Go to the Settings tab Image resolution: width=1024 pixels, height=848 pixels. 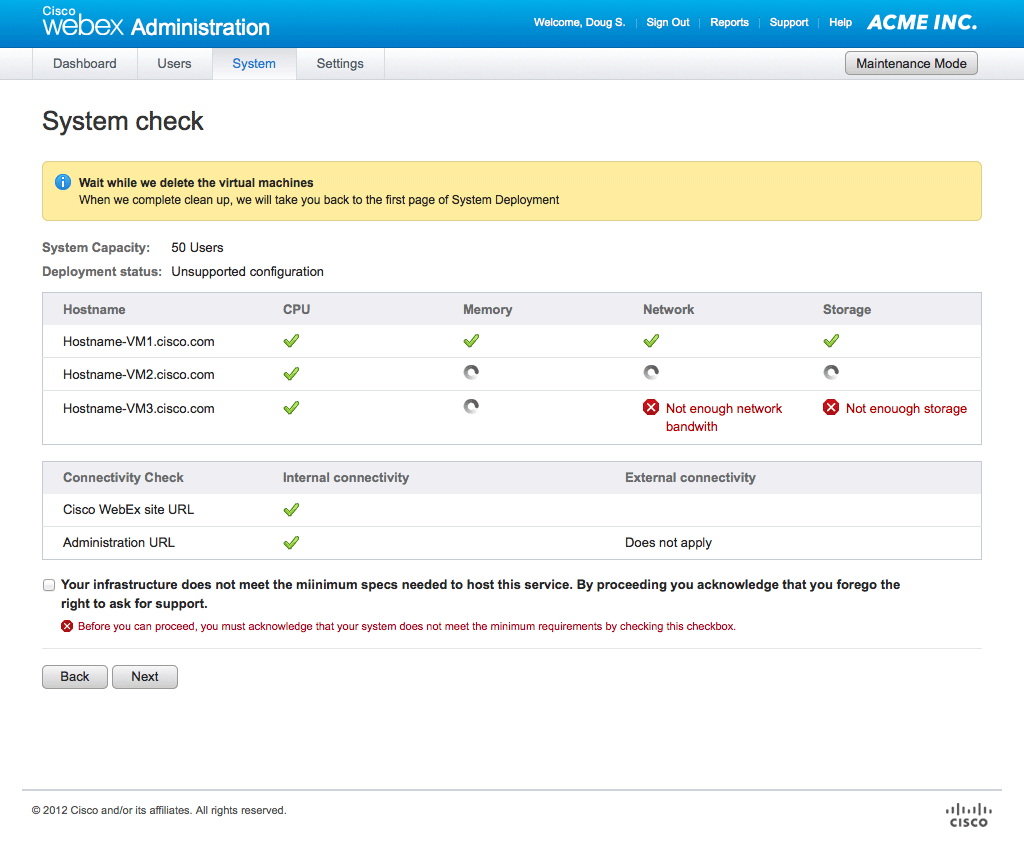point(340,64)
